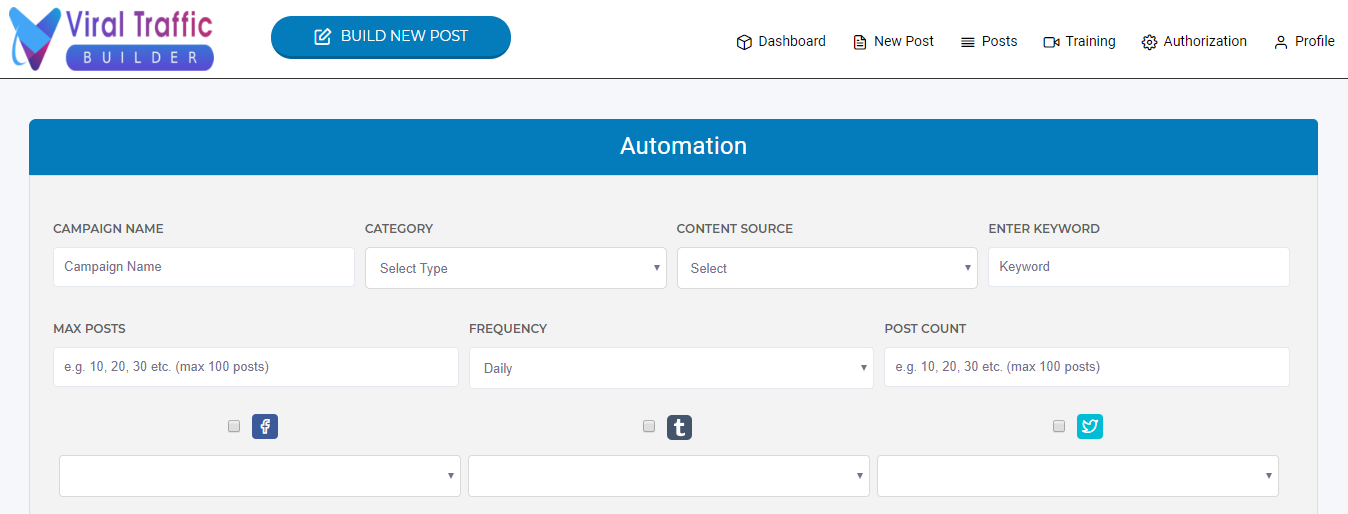Open the New Post menu item
The image size is (1348, 514).
pyautogui.click(x=893, y=42)
